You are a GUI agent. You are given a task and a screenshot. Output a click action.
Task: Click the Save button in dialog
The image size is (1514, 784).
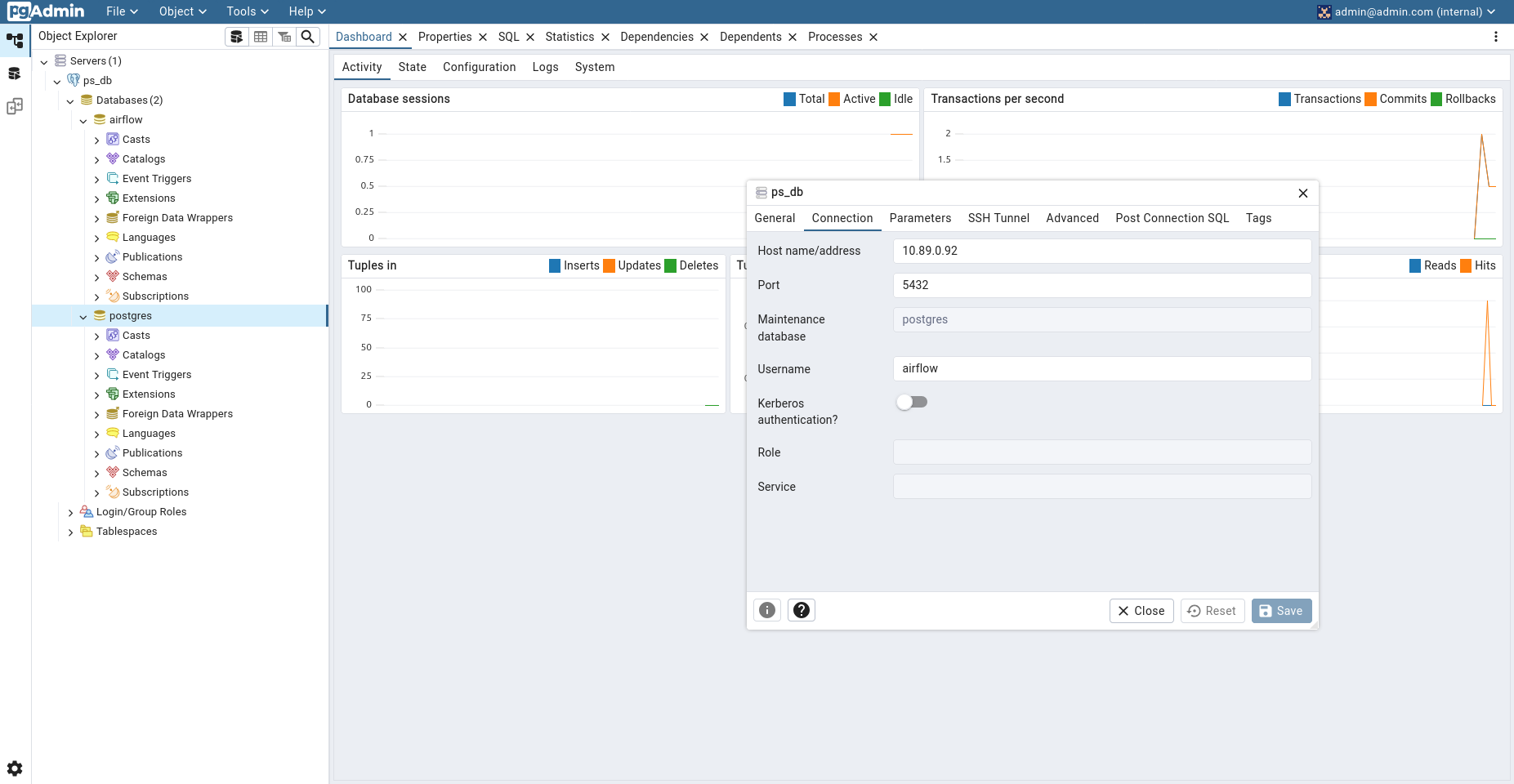click(1281, 611)
